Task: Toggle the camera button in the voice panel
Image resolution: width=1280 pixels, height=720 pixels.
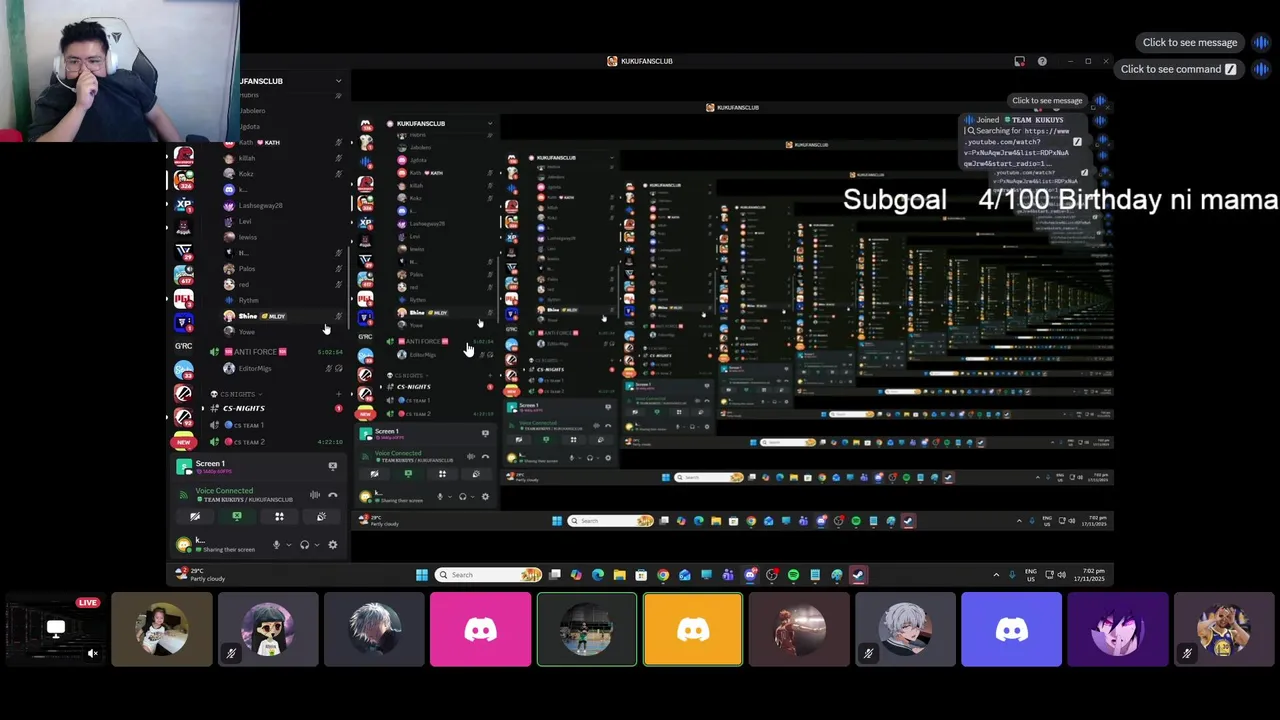Action: pyautogui.click(x=195, y=516)
